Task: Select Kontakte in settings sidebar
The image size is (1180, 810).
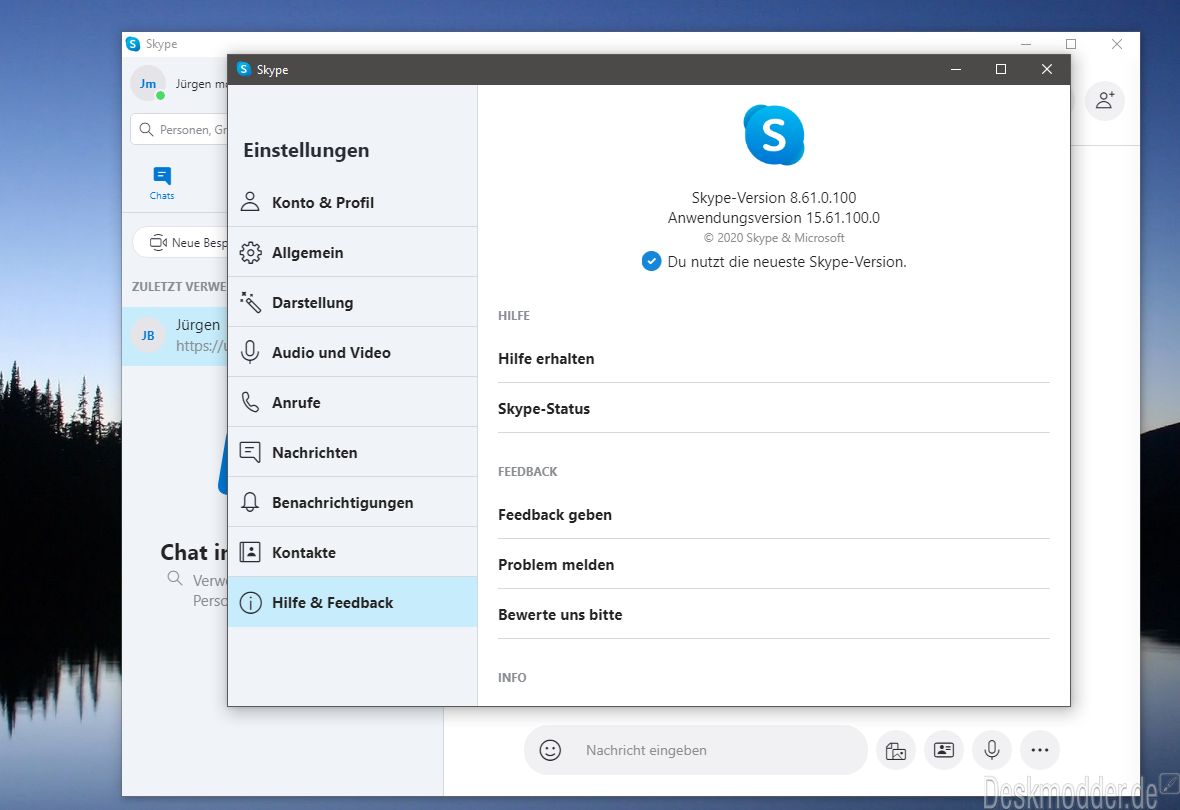Action: point(352,552)
